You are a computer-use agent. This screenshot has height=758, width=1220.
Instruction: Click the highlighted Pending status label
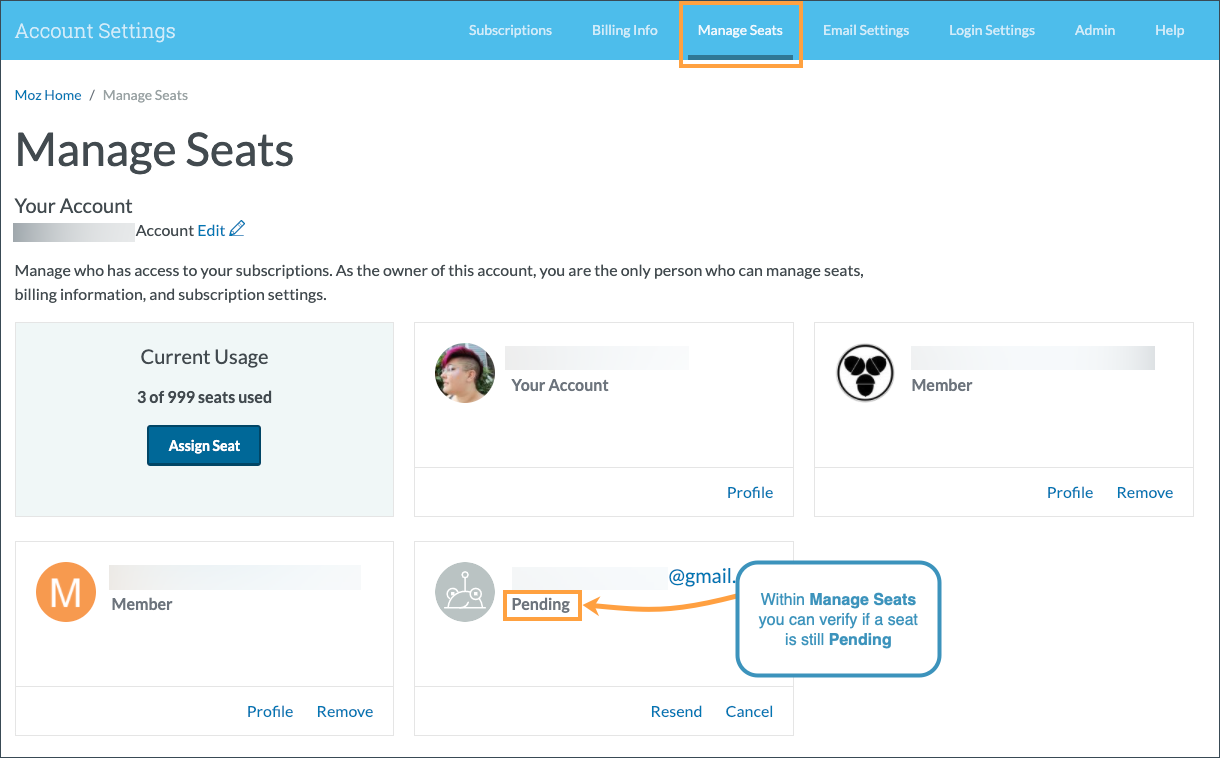pyautogui.click(x=541, y=604)
